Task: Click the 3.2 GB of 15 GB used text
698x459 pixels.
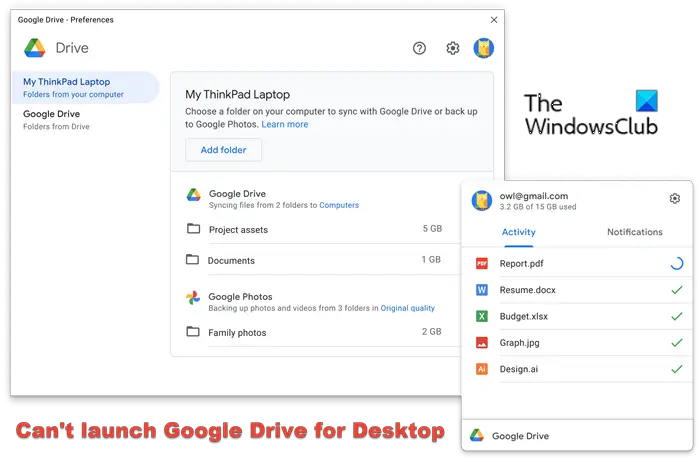Action: click(537, 207)
